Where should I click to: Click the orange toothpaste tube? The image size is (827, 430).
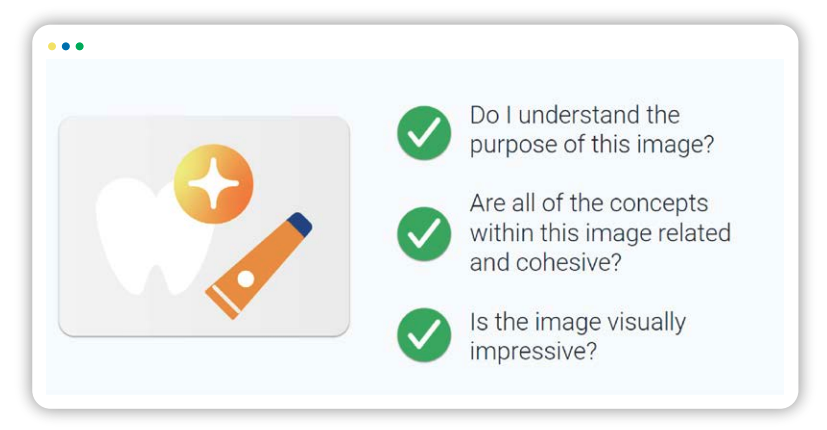coord(258,265)
